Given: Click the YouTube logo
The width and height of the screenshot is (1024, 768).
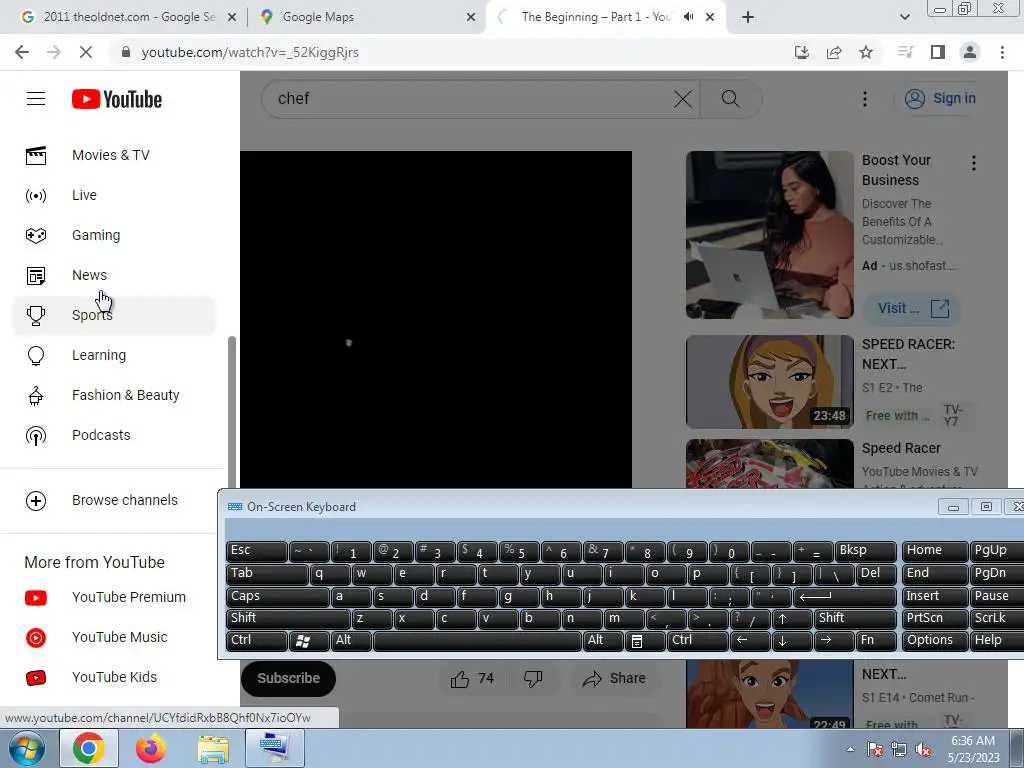Looking at the screenshot, I should (117, 99).
